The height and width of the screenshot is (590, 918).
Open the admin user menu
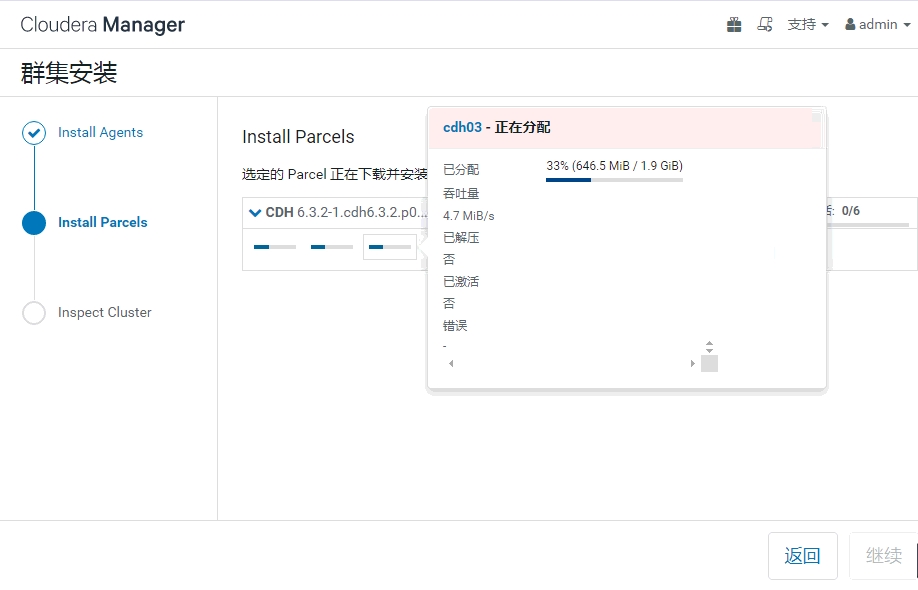click(x=878, y=25)
